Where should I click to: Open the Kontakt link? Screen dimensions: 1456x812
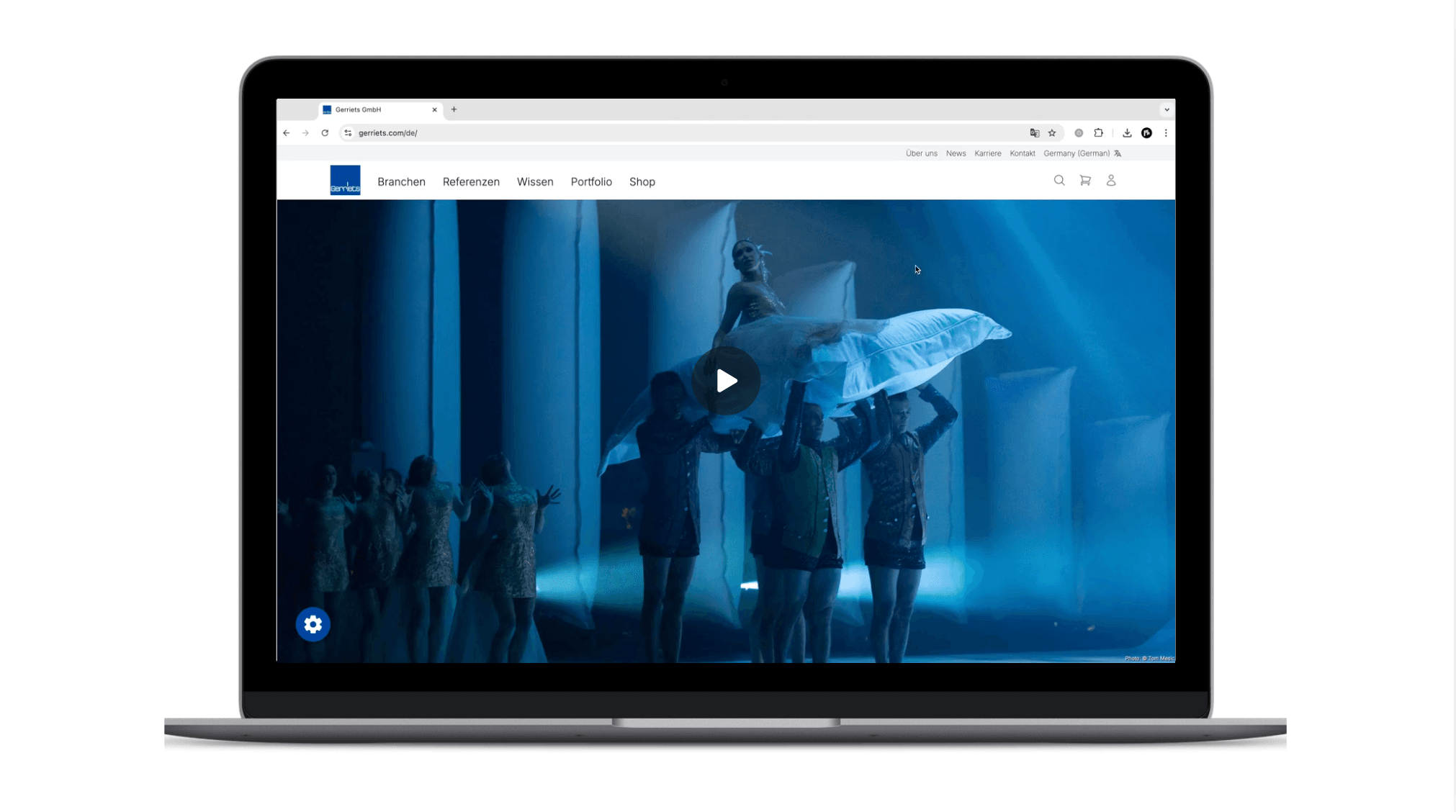1022,153
